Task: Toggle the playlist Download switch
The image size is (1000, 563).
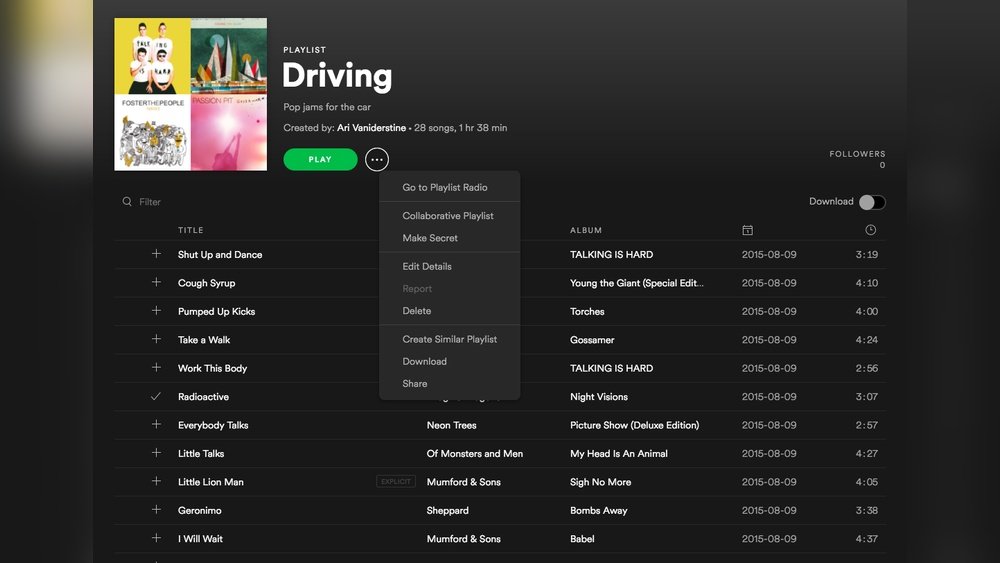Action: click(x=872, y=202)
